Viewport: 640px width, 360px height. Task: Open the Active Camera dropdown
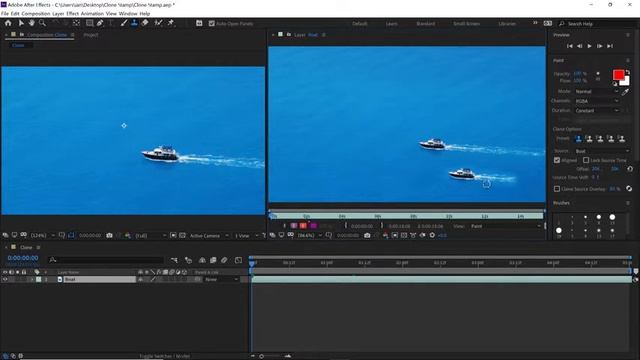(x=209, y=236)
